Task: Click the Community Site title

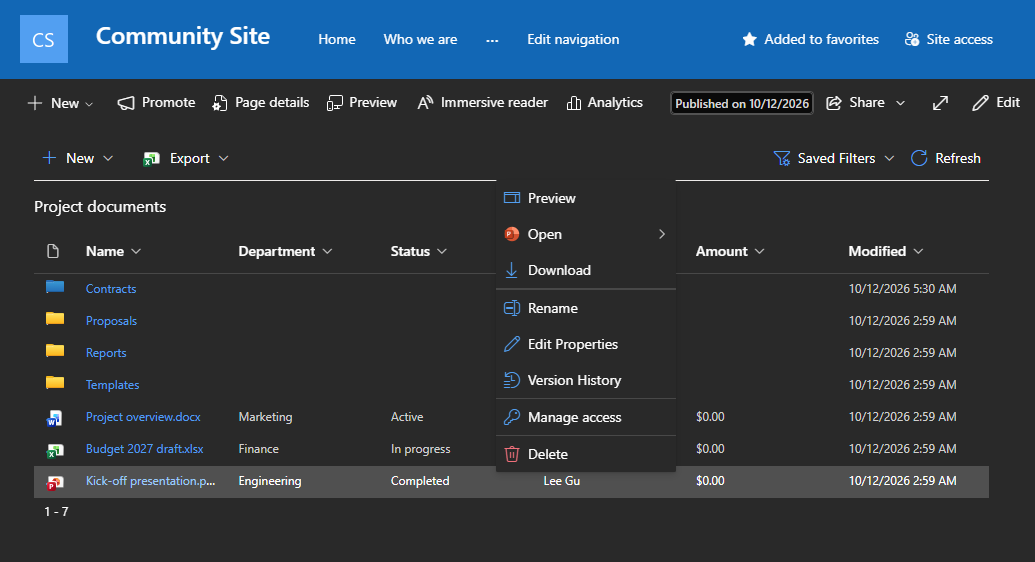Action: point(183,36)
